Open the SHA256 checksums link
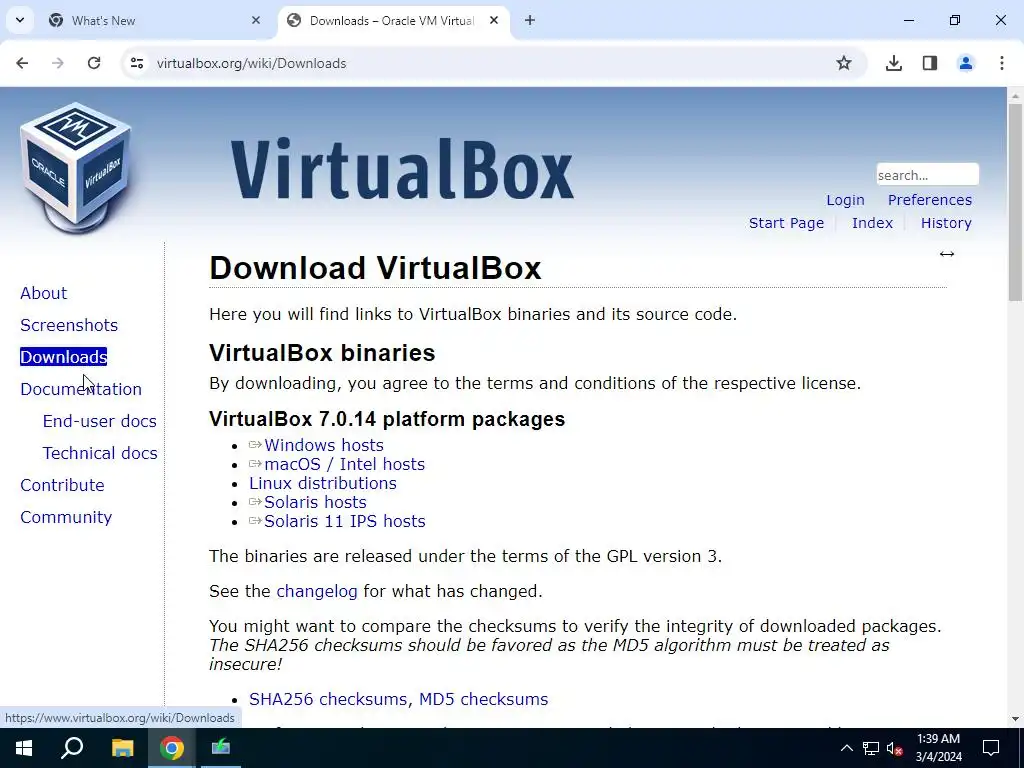Viewport: 1024px width, 768px height. [330, 699]
